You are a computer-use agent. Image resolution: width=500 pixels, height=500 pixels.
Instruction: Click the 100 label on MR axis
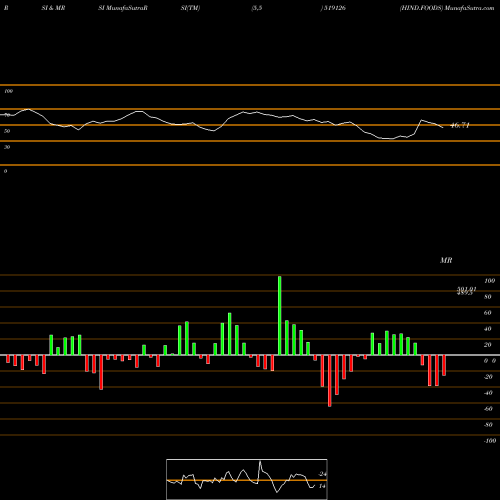pyautogui.click(x=489, y=281)
